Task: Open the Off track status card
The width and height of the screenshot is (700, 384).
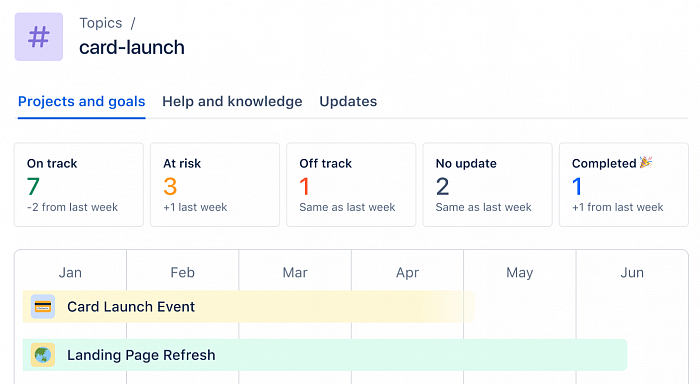Action: 351,184
